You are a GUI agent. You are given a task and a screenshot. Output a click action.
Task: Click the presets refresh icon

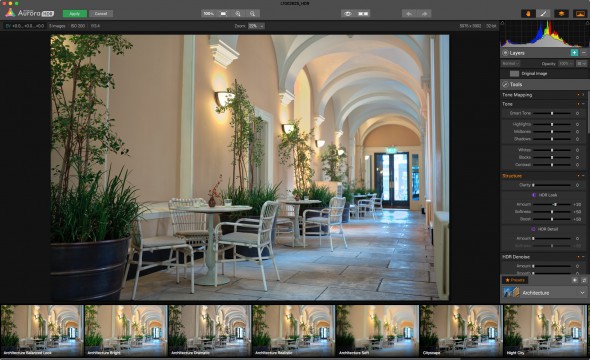pos(584,280)
